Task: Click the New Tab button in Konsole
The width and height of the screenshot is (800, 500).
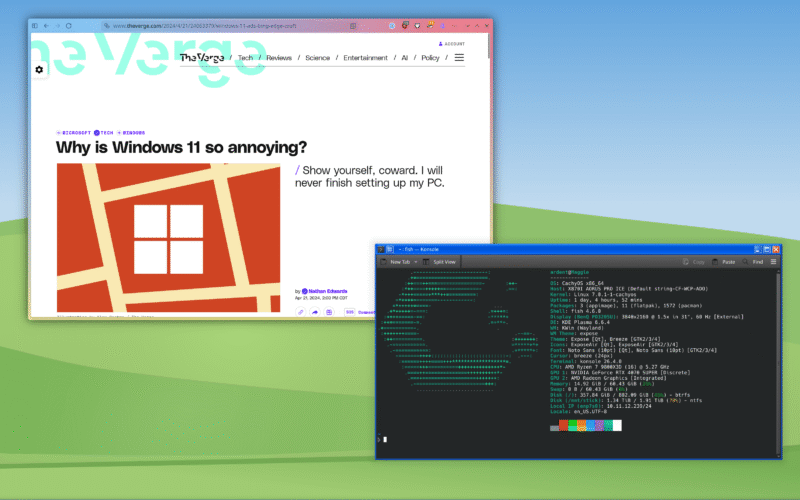Action: tap(395, 261)
